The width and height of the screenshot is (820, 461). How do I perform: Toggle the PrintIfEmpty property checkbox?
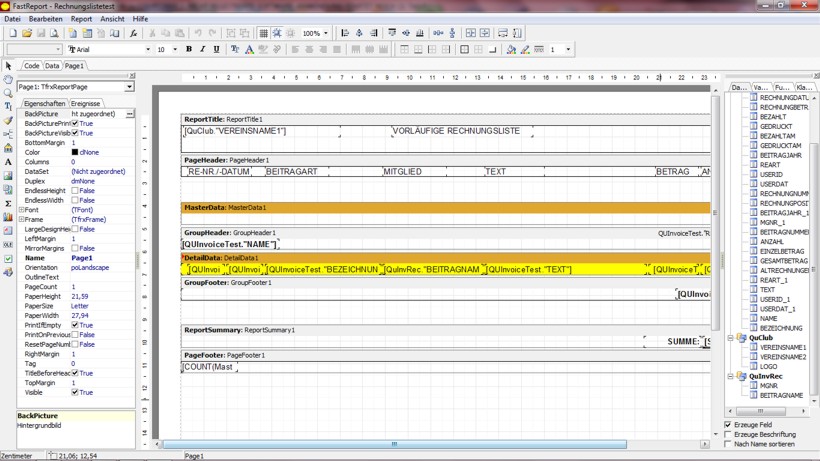point(75,325)
